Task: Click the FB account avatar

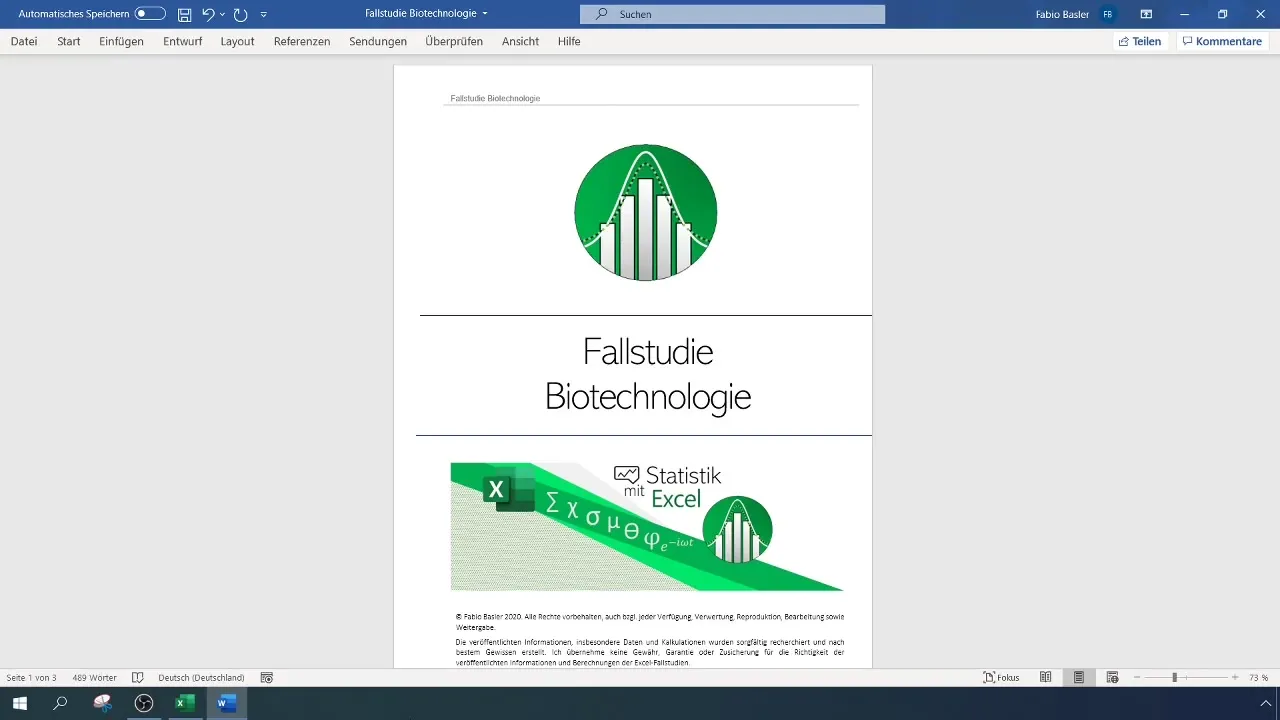Action: pyautogui.click(x=1107, y=14)
